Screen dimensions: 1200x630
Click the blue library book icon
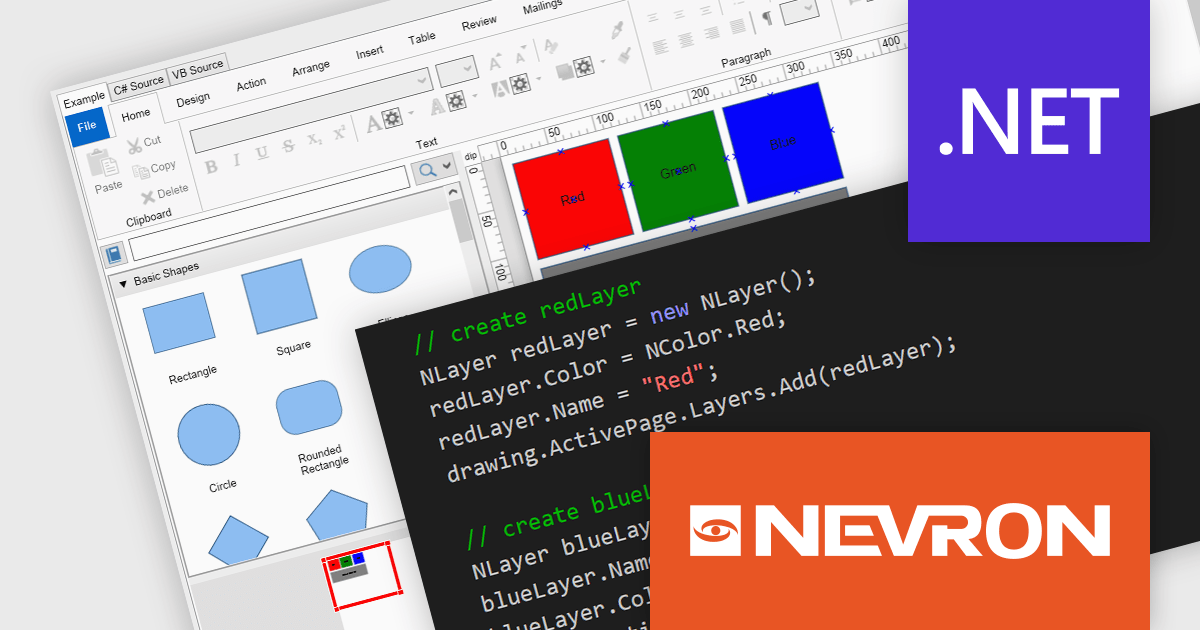pos(113,254)
